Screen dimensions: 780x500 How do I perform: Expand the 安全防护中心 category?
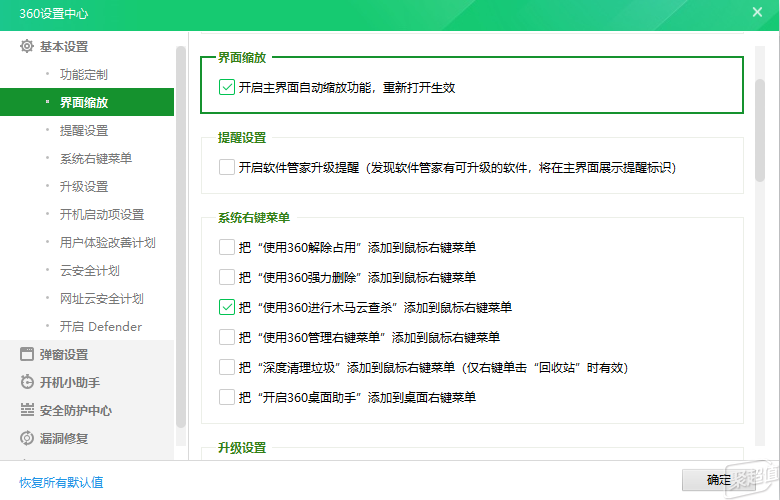76,410
